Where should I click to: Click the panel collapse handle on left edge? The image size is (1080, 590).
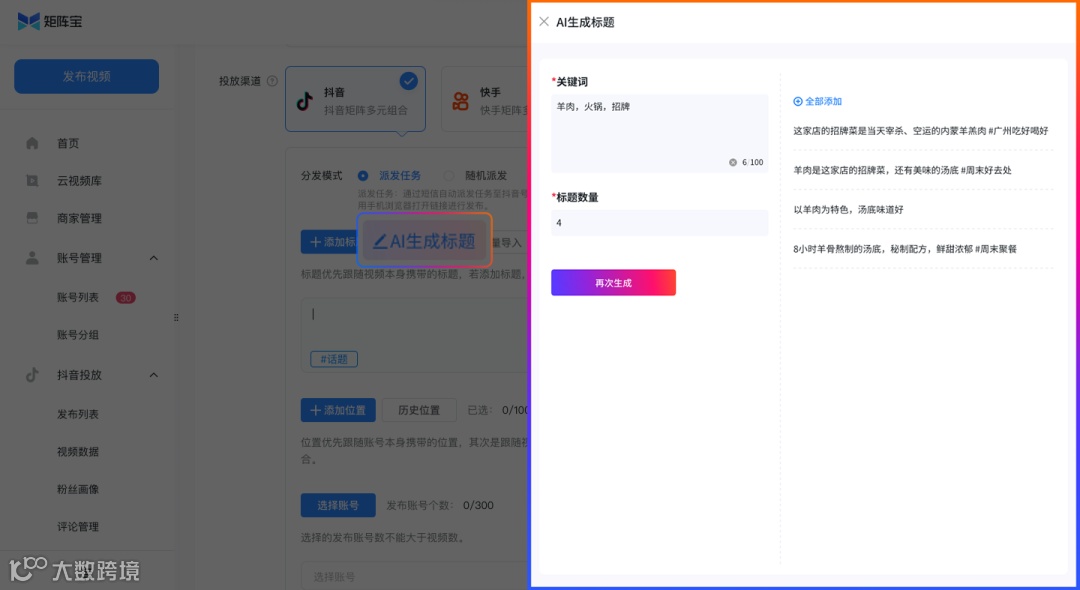(x=175, y=317)
